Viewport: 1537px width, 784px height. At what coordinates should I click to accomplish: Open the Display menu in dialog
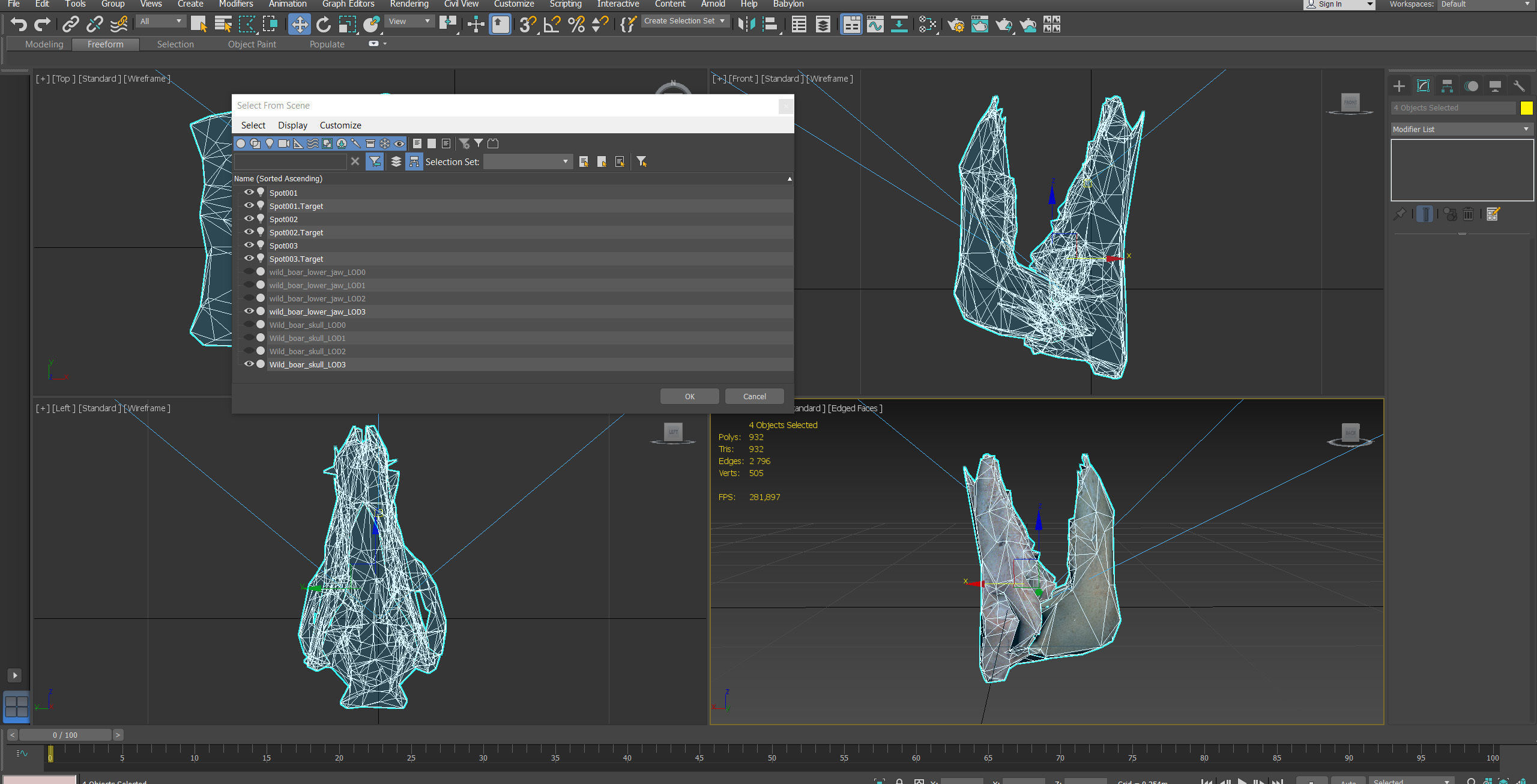point(292,125)
